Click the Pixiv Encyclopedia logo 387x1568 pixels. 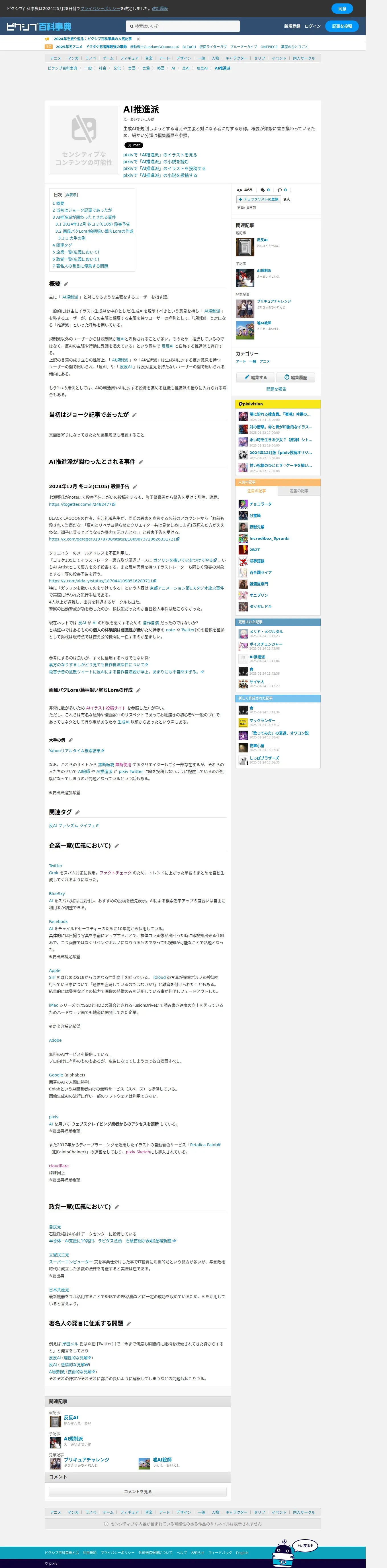click(x=38, y=26)
